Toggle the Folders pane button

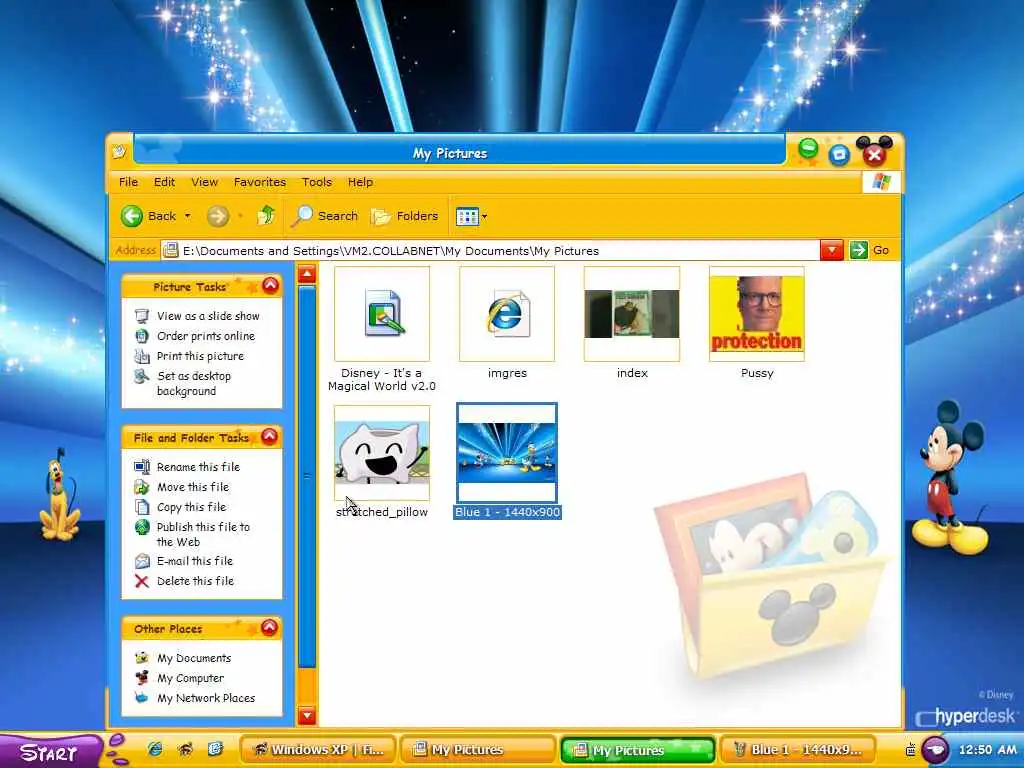point(404,216)
